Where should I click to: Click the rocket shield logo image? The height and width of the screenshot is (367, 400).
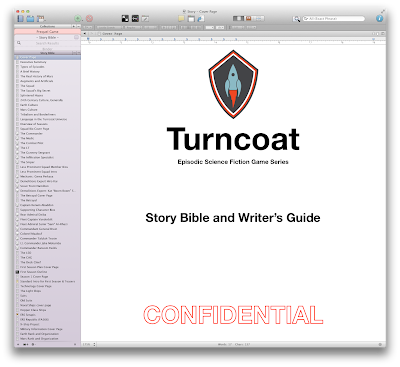(233, 84)
